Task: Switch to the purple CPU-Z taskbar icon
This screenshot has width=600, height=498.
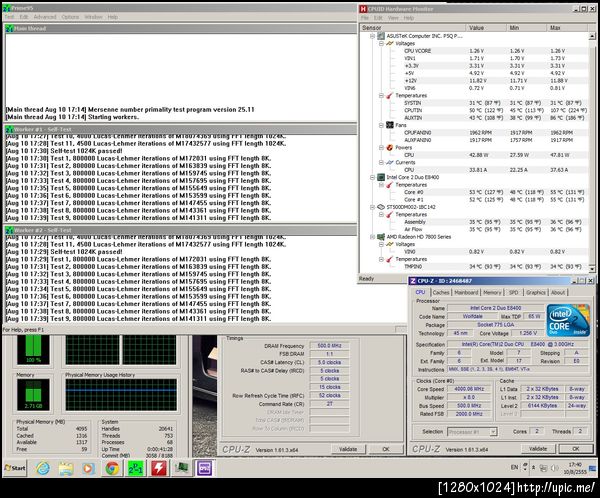Action: click(x=205, y=468)
